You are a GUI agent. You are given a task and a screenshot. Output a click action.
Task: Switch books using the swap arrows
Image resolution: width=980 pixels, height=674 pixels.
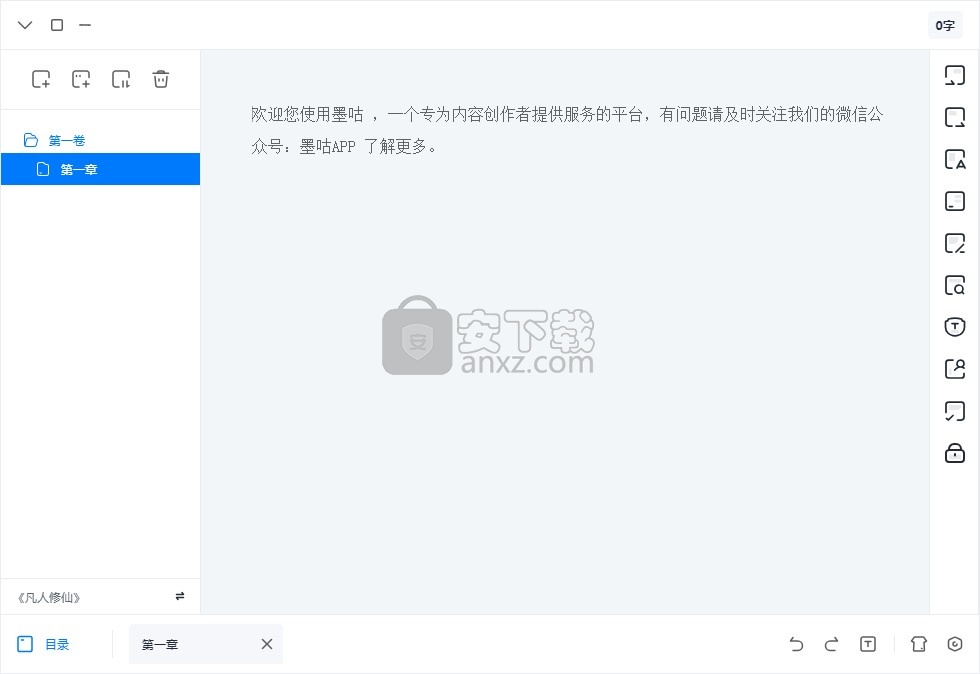pyautogui.click(x=180, y=596)
